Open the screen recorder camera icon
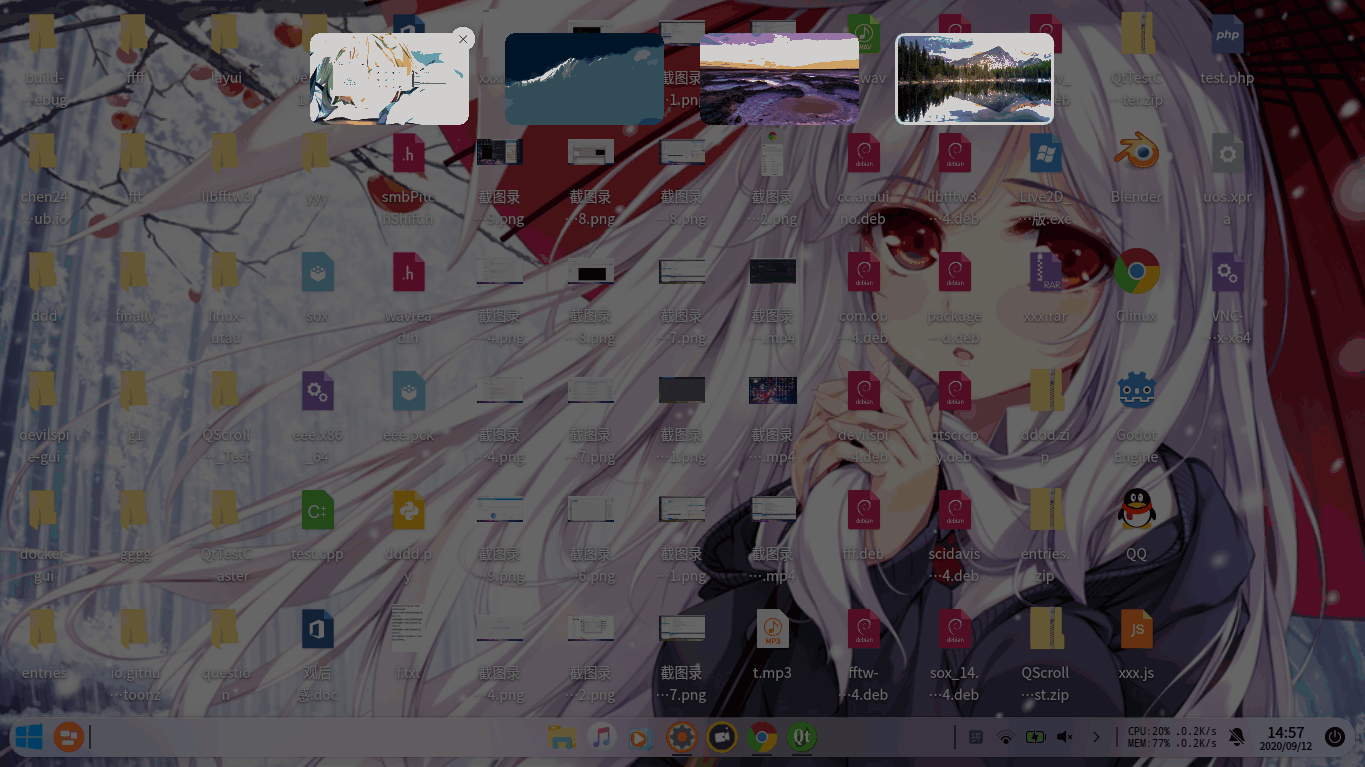 pos(721,738)
